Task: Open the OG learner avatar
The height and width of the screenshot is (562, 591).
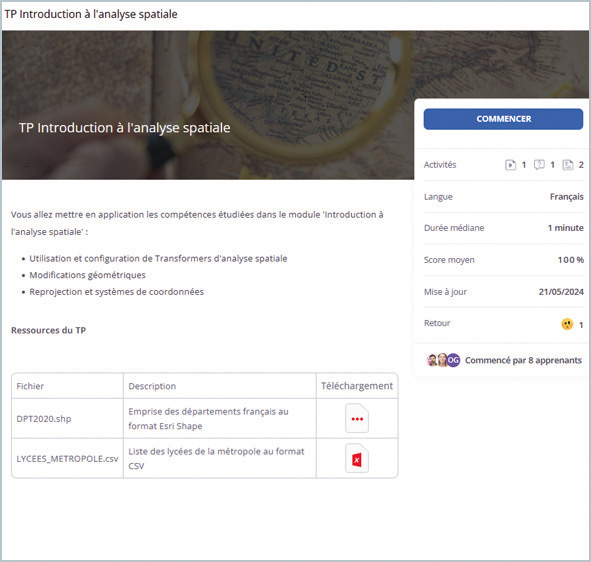Action: click(453, 360)
